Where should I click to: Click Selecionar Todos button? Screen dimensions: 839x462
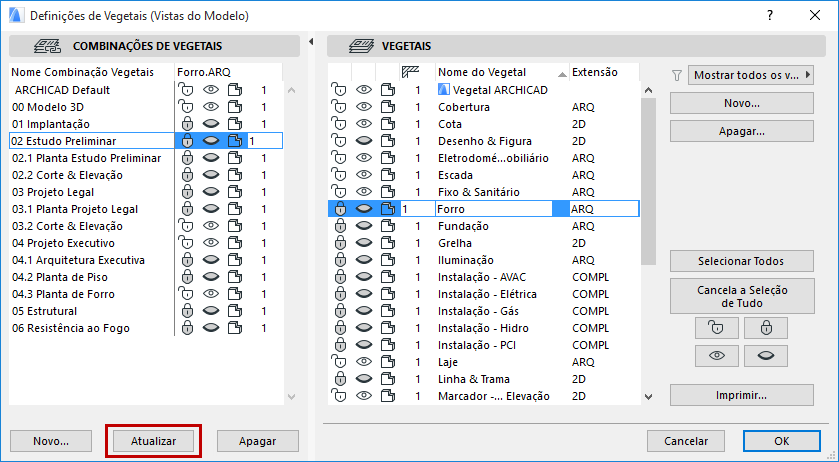tap(742, 261)
